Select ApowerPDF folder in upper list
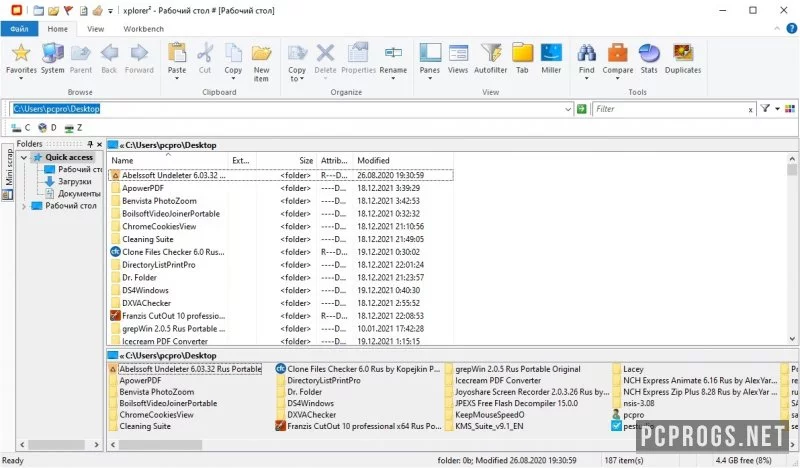The width and height of the screenshot is (800, 468). [x=280, y=188]
